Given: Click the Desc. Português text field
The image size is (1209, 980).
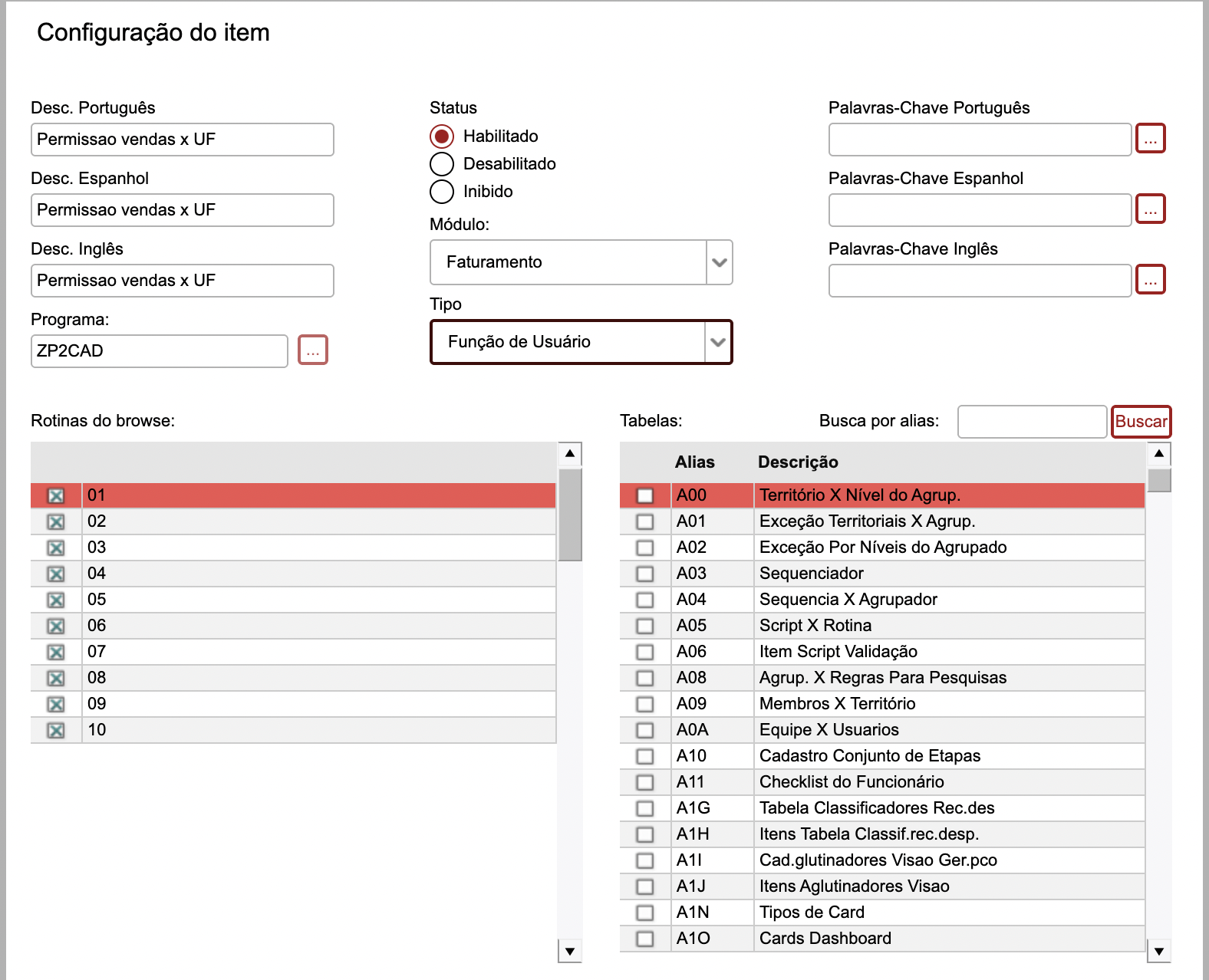Looking at the screenshot, I should coord(183,140).
